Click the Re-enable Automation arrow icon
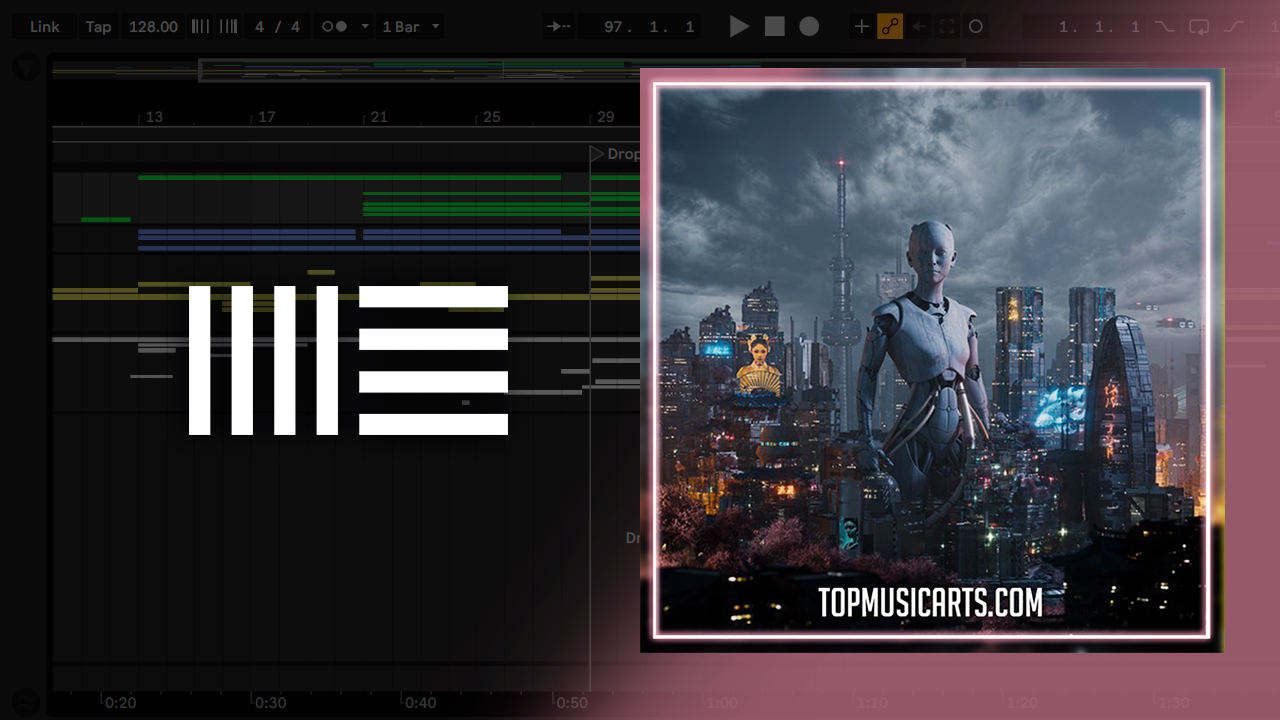 [918, 27]
